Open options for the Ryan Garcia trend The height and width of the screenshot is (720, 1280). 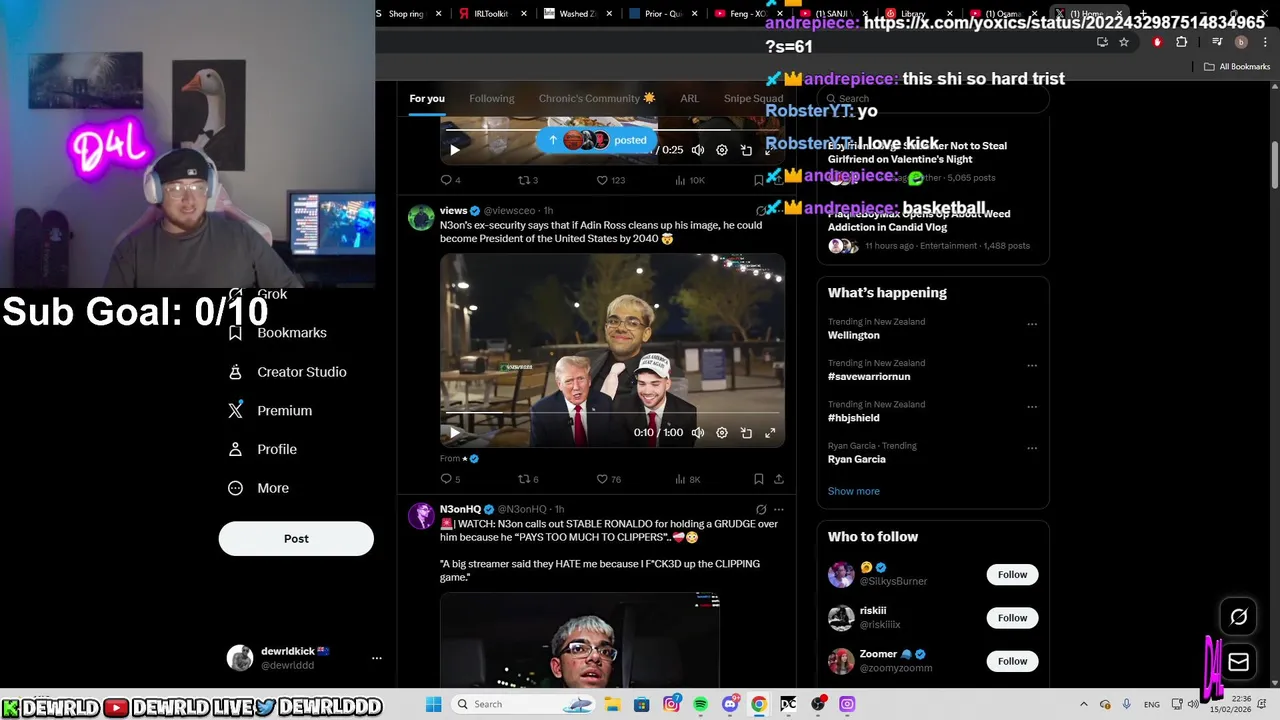point(1032,448)
